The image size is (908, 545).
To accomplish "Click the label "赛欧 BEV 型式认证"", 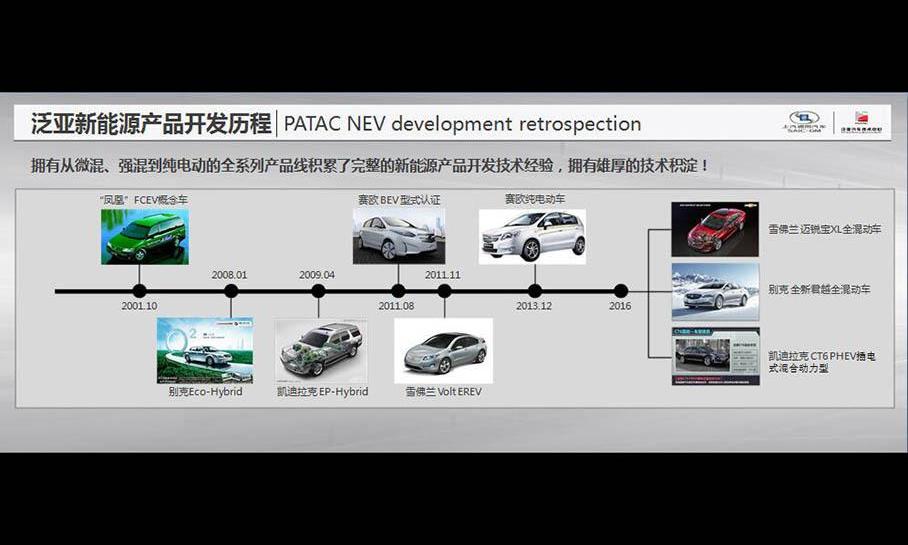I will pos(399,200).
